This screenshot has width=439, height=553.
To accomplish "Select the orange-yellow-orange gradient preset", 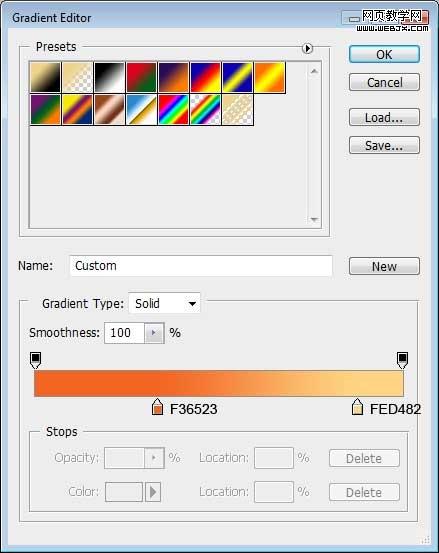I will [269, 77].
